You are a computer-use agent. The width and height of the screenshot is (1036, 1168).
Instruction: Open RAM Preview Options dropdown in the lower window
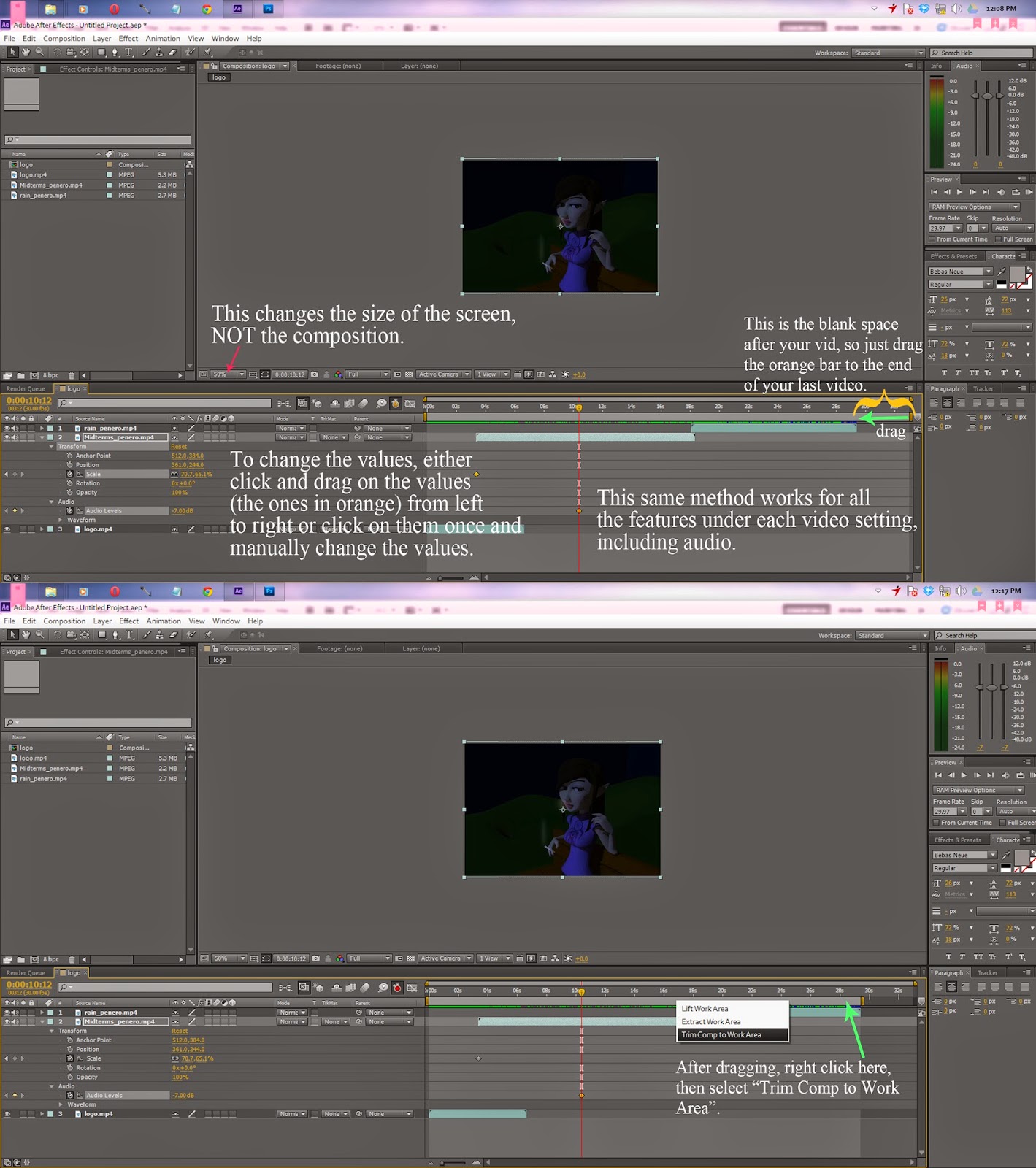pyautogui.click(x=978, y=790)
